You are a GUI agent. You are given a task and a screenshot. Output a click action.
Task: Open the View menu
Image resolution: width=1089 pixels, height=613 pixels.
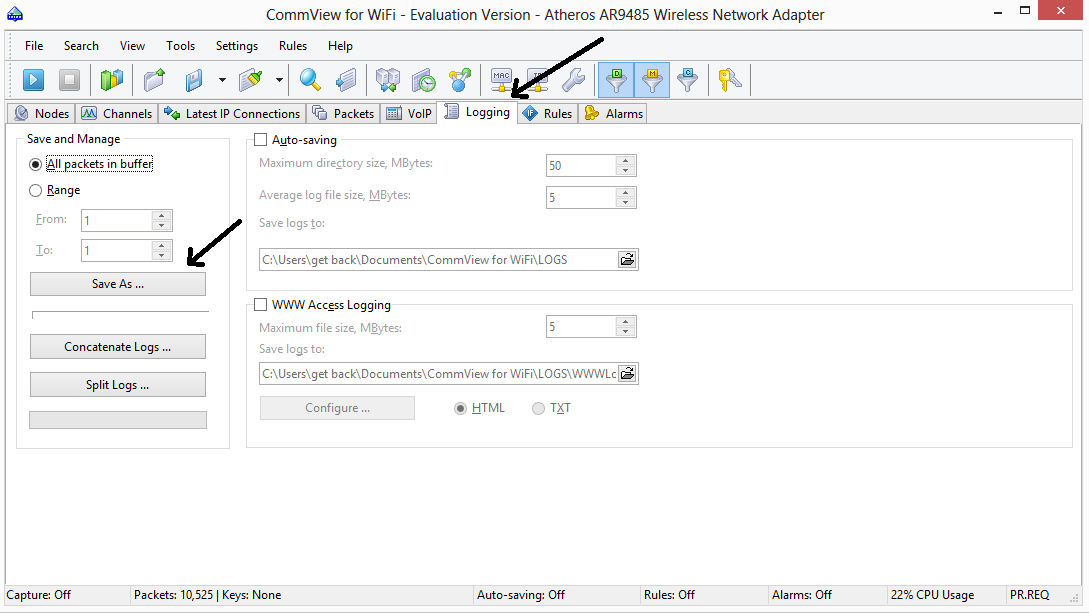(x=132, y=46)
